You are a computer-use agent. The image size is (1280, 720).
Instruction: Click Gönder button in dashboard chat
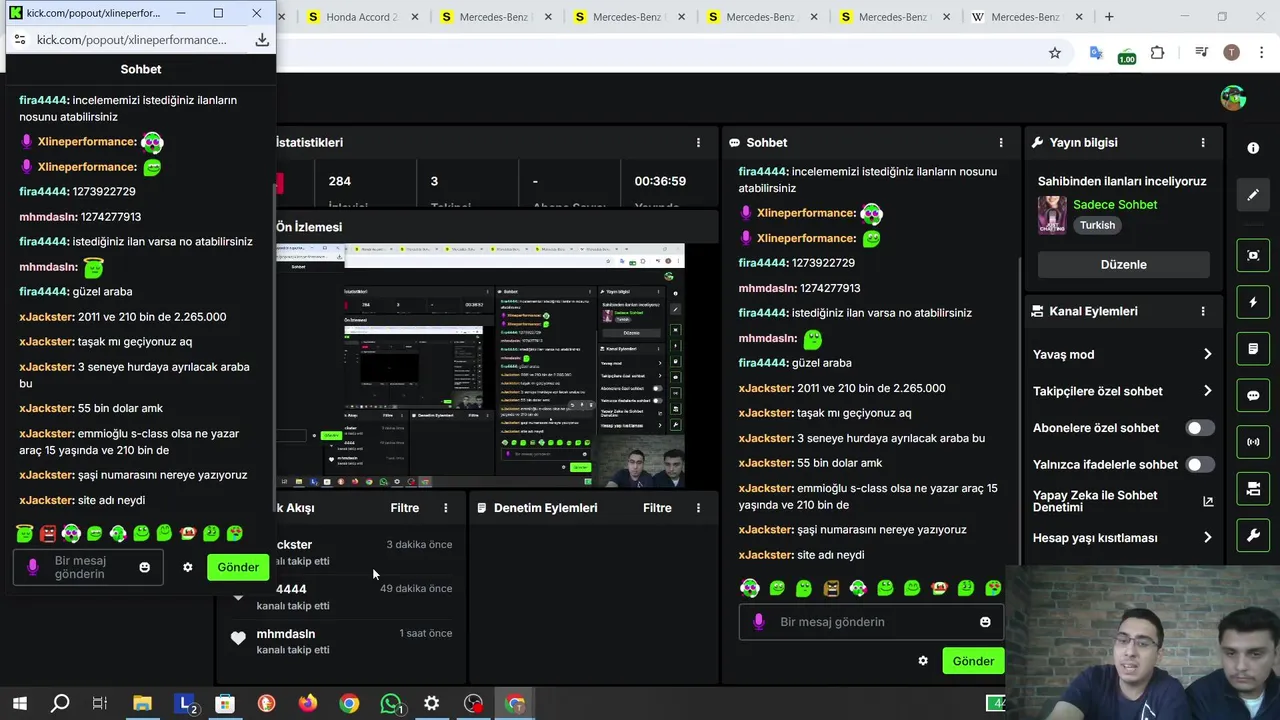point(973,661)
